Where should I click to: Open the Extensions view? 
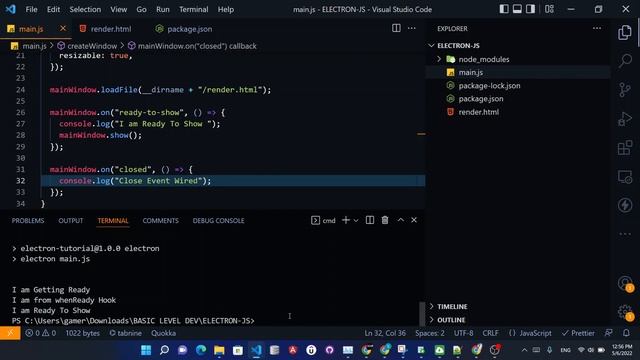pyautogui.click(x=624, y=148)
